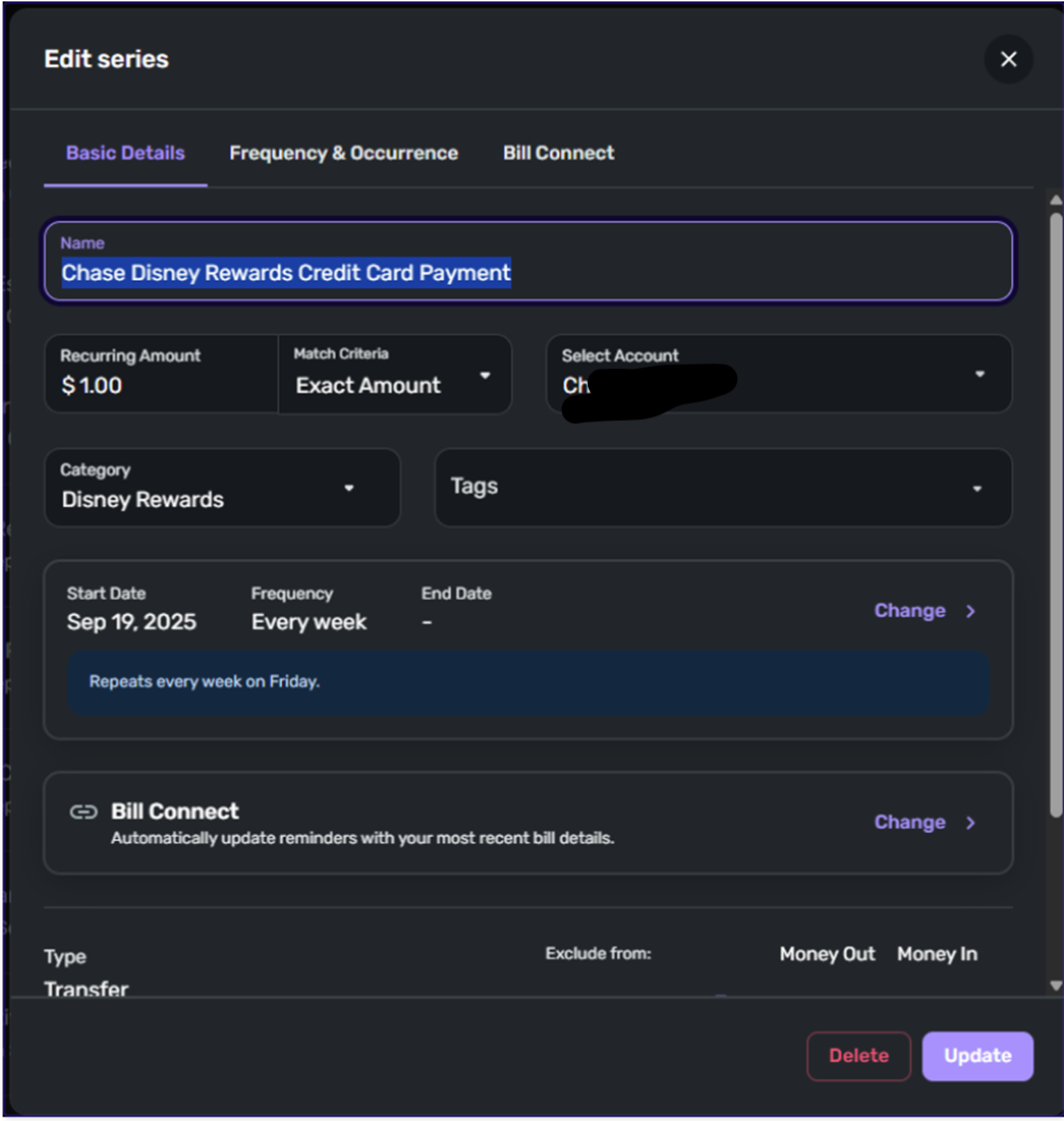Screen dimensions: 1064x1121
Task: Click the scrollbar down arrow
Action: [x=1056, y=985]
